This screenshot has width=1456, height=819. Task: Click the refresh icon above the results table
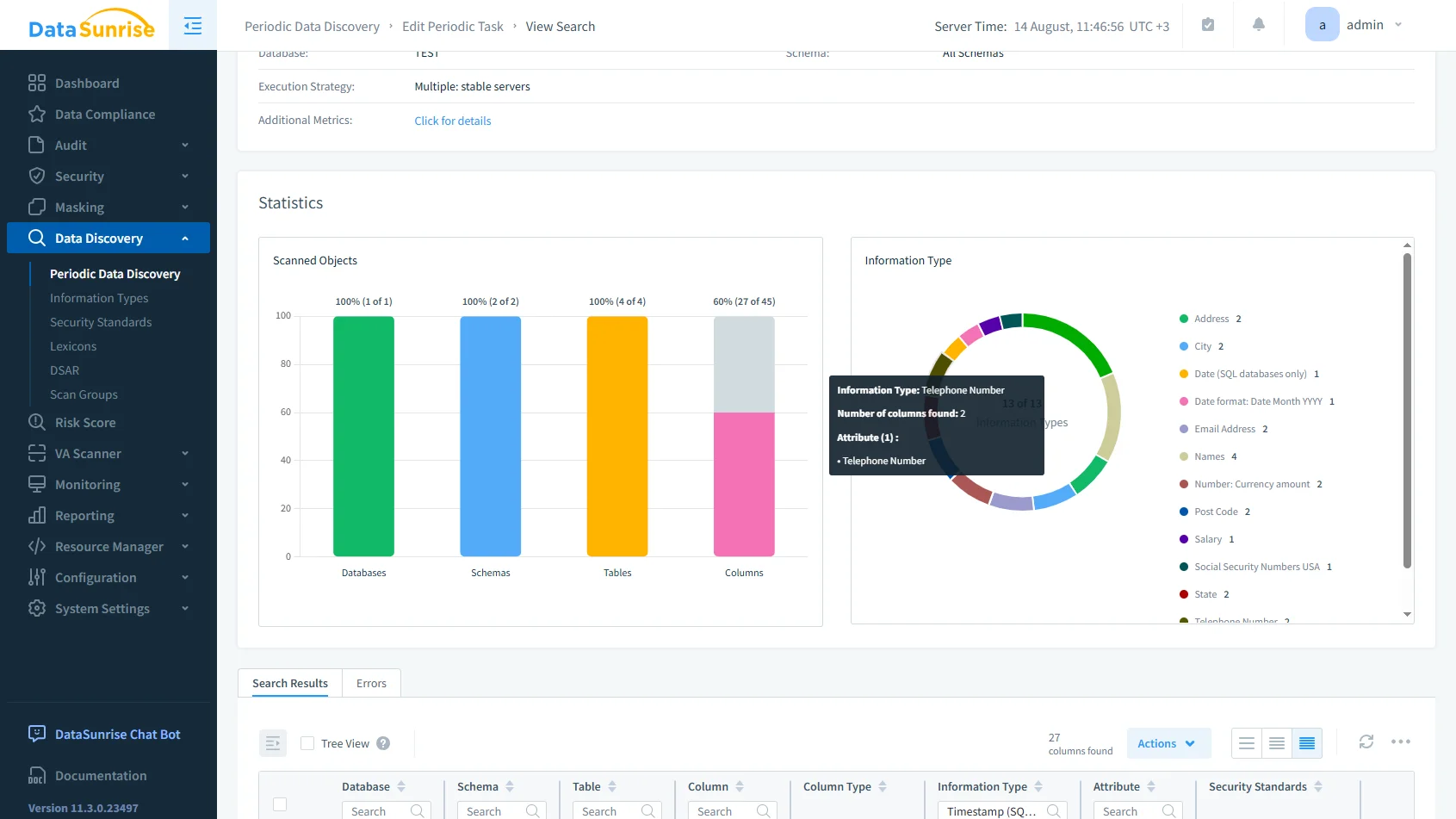(1366, 741)
